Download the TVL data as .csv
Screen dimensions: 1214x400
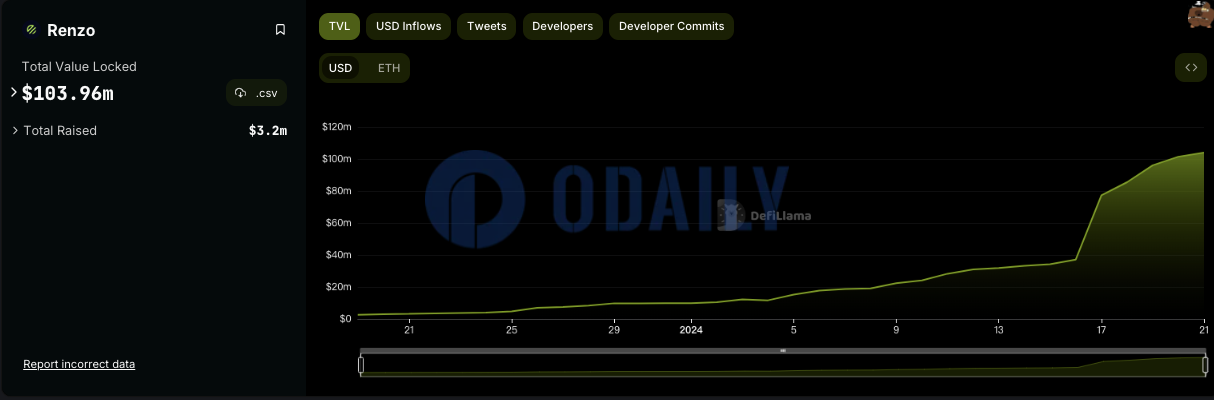pos(257,93)
